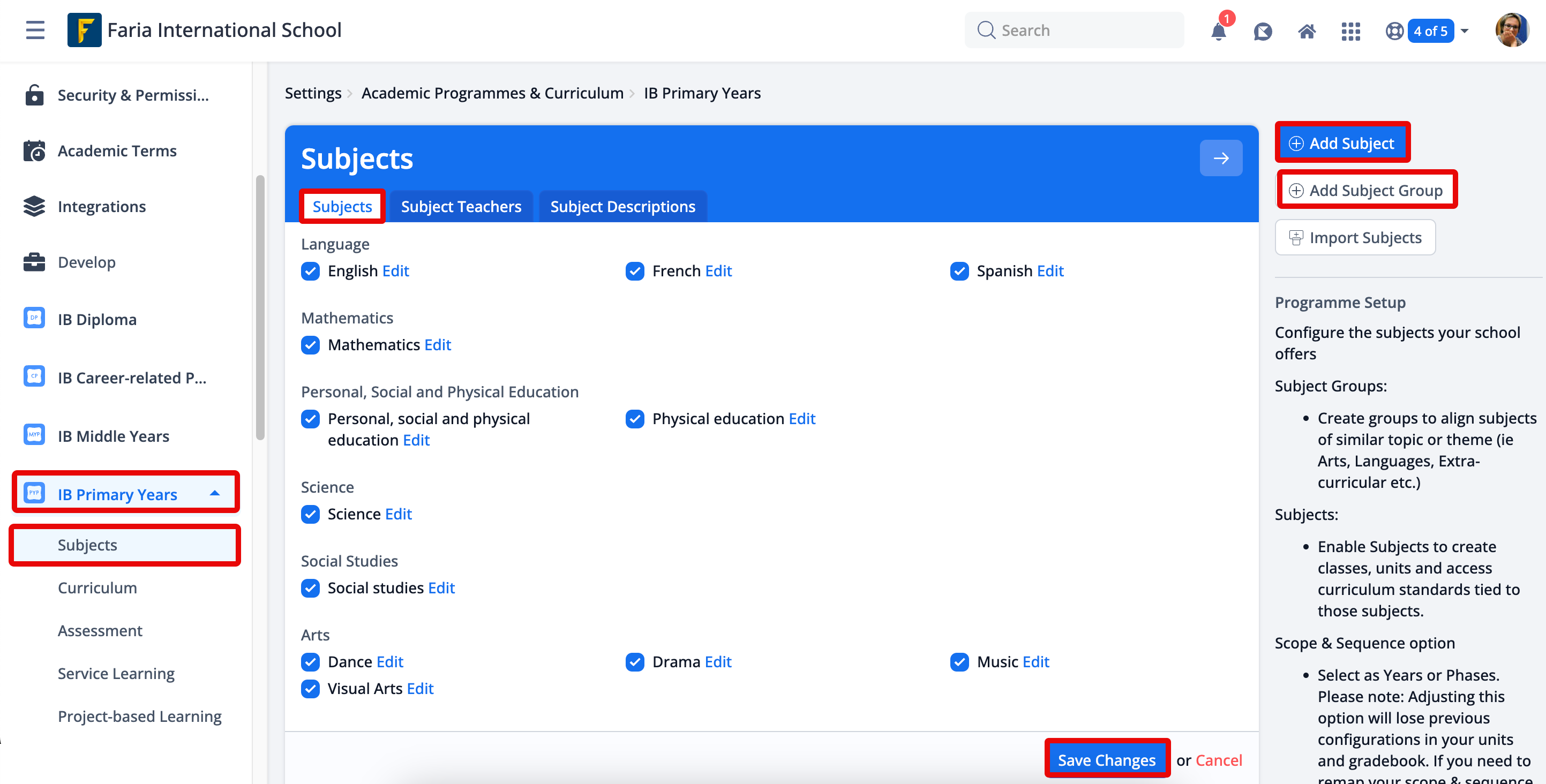
Task: Click the Faria International School title
Action: point(224,30)
